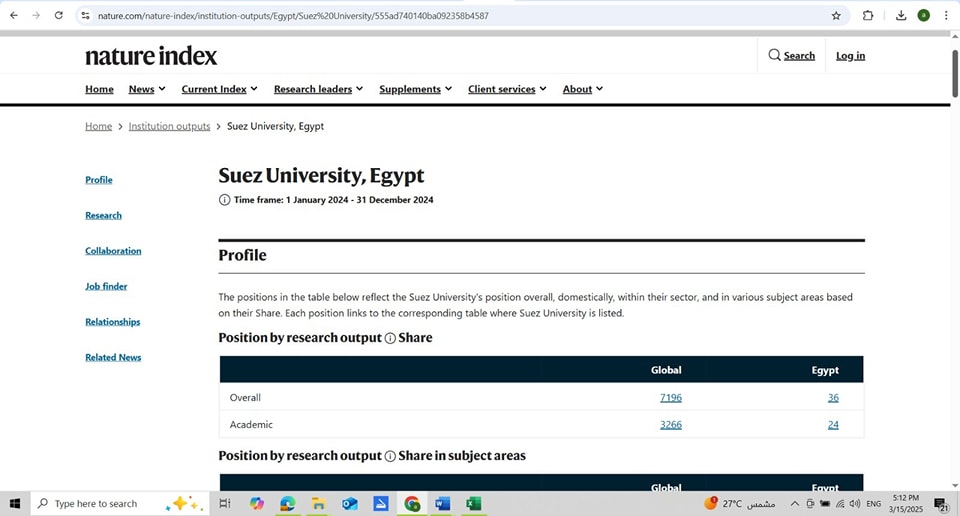Bookmark this page with the star icon
This screenshot has width=960, height=516.
click(x=836, y=16)
